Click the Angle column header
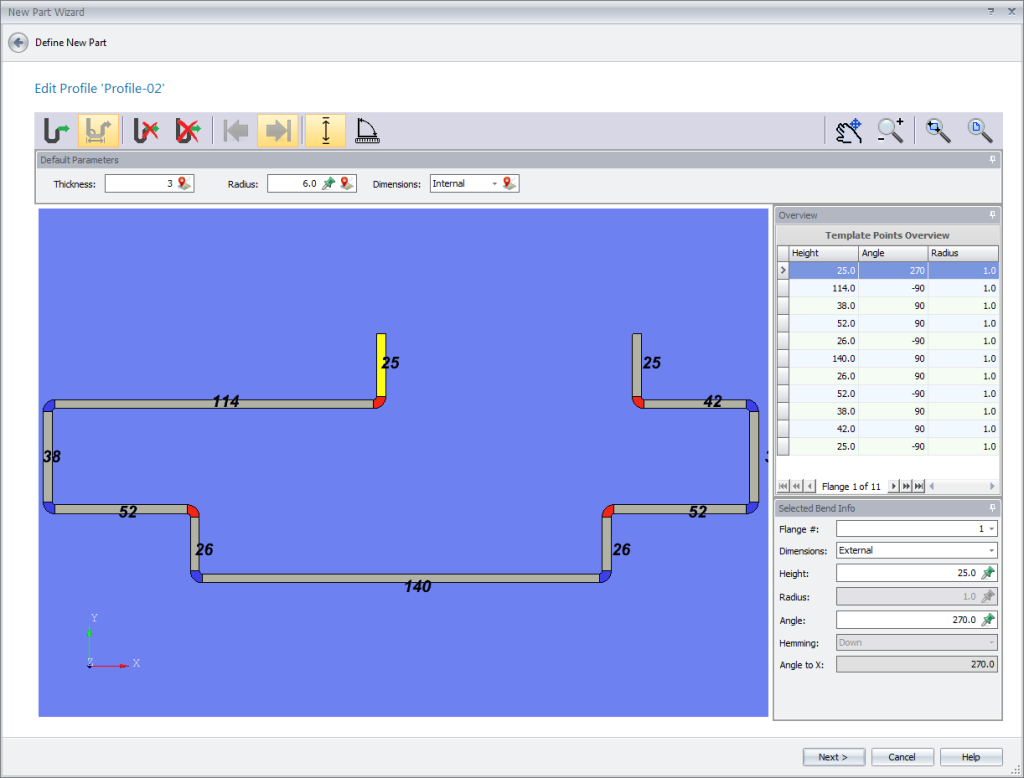 (892, 253)
